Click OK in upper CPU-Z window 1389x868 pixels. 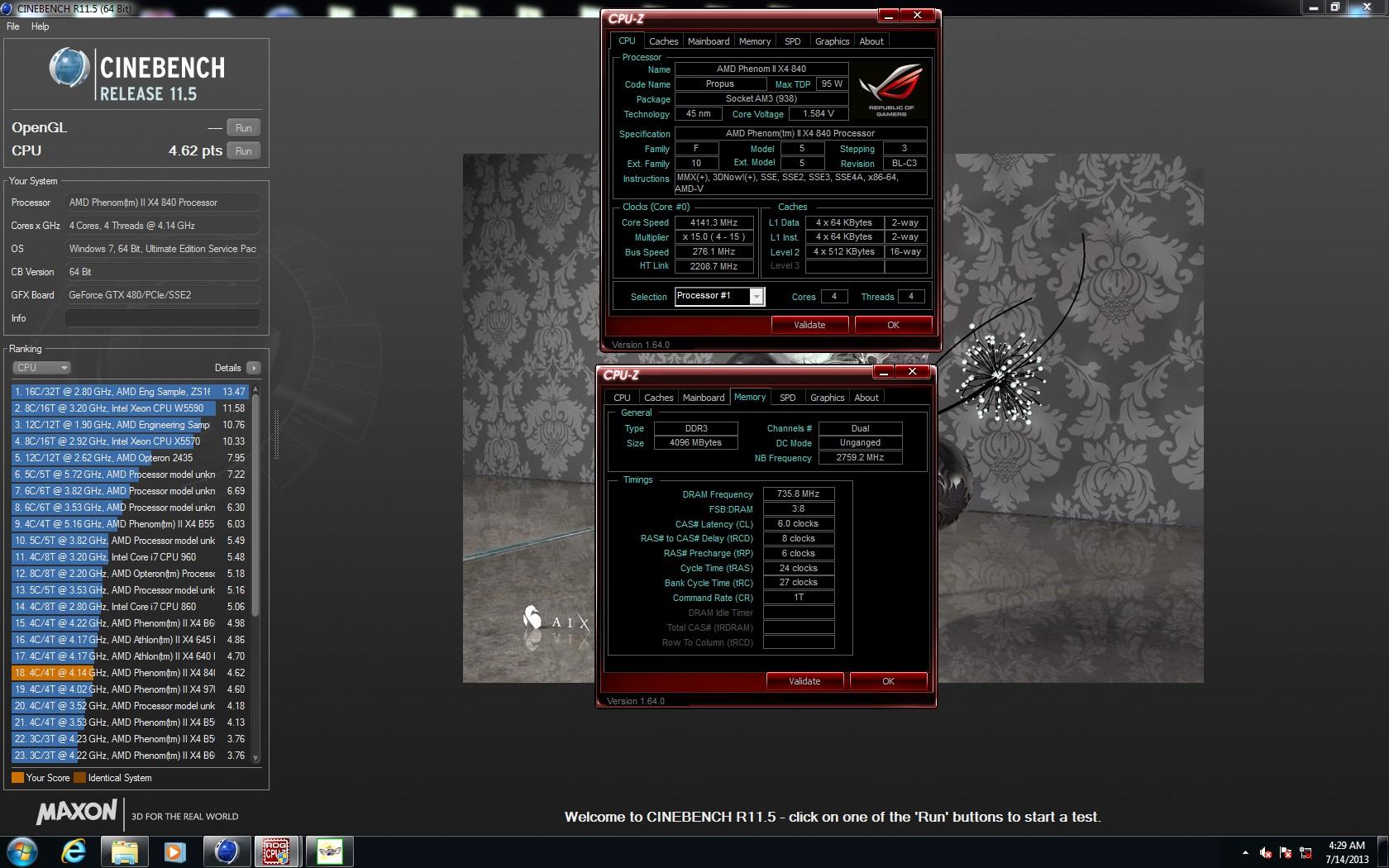[893, 325]
